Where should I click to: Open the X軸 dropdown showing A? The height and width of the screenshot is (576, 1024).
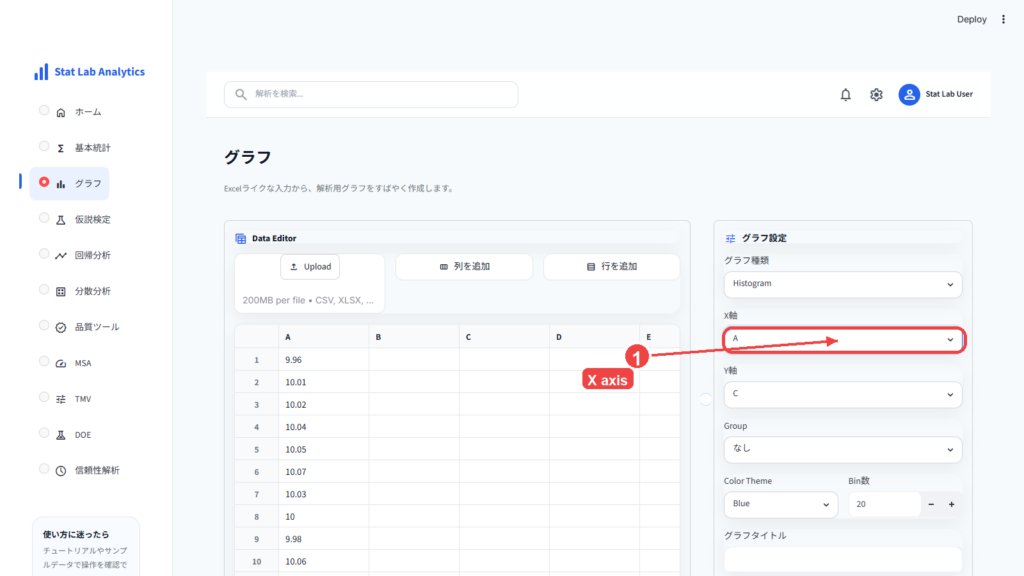(x=842, y=340)
